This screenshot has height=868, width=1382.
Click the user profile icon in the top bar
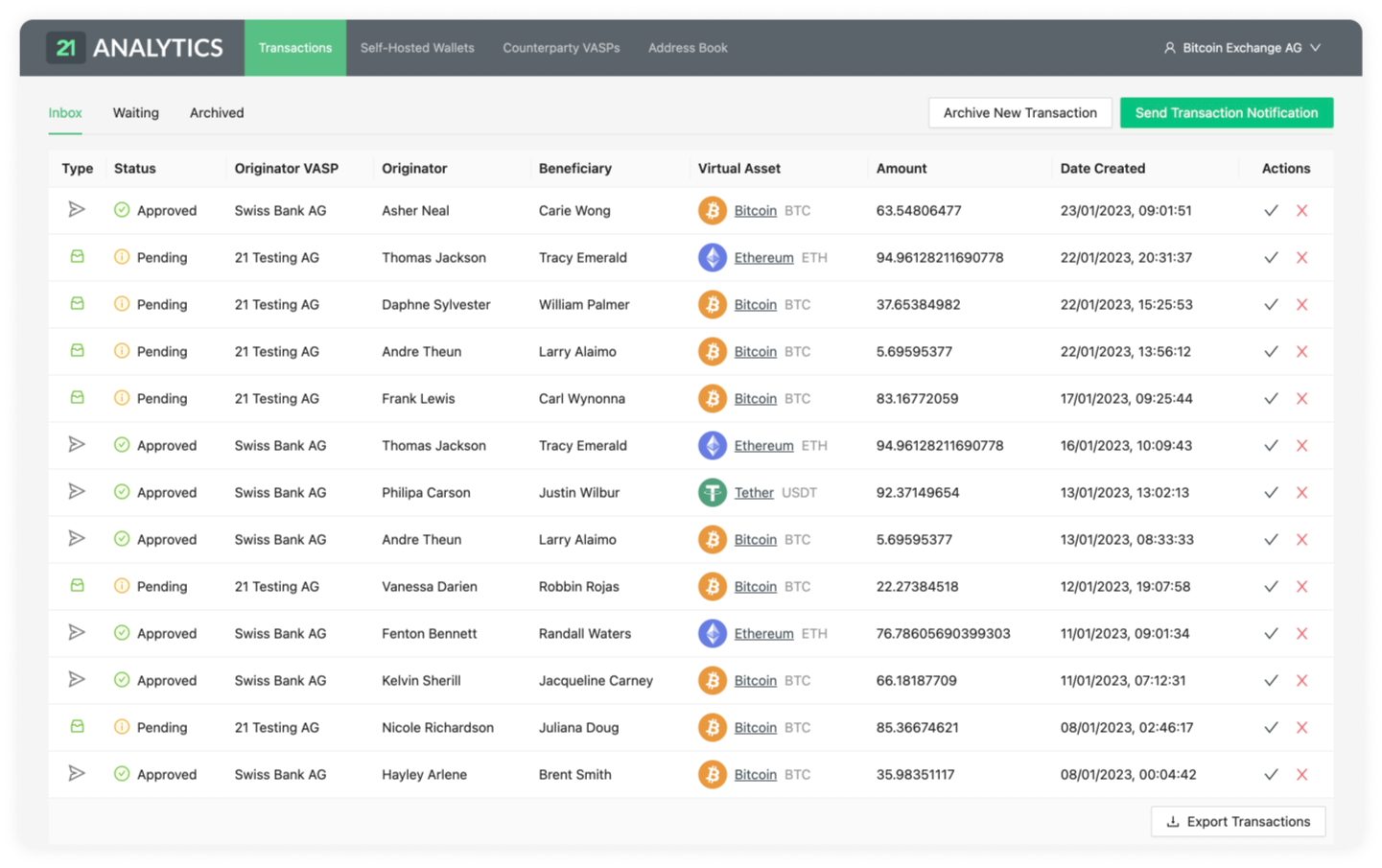(1168, 47)
